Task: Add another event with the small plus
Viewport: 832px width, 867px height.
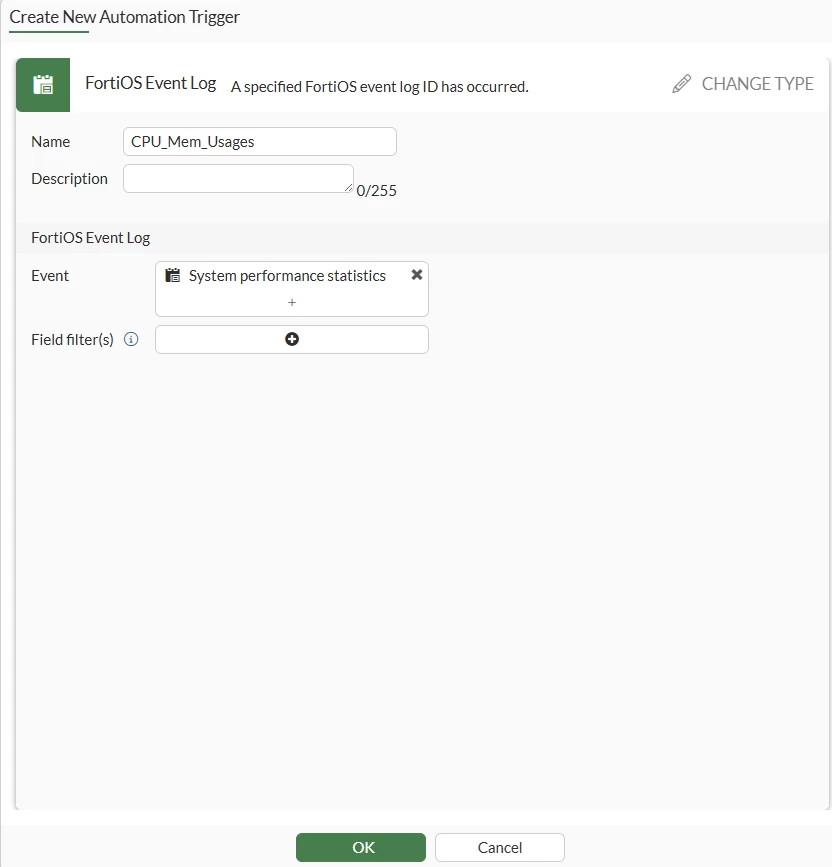Action: tap(292, 302)
